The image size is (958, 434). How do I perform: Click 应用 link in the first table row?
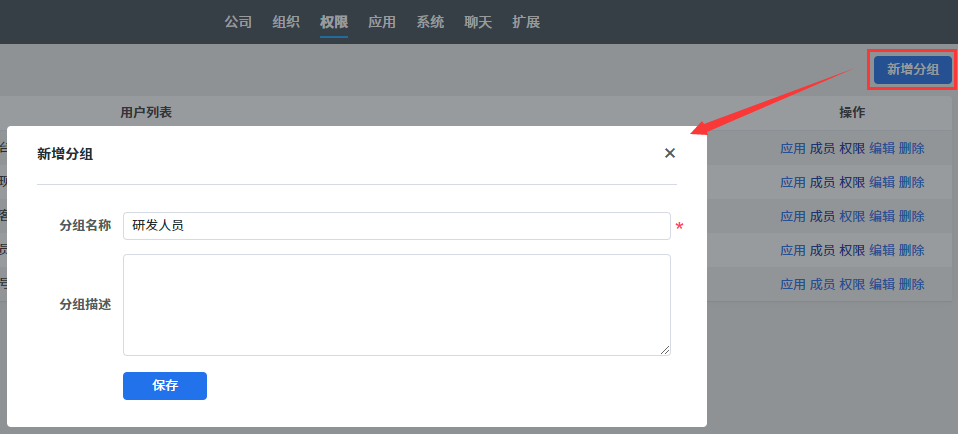tap(792, 148)
